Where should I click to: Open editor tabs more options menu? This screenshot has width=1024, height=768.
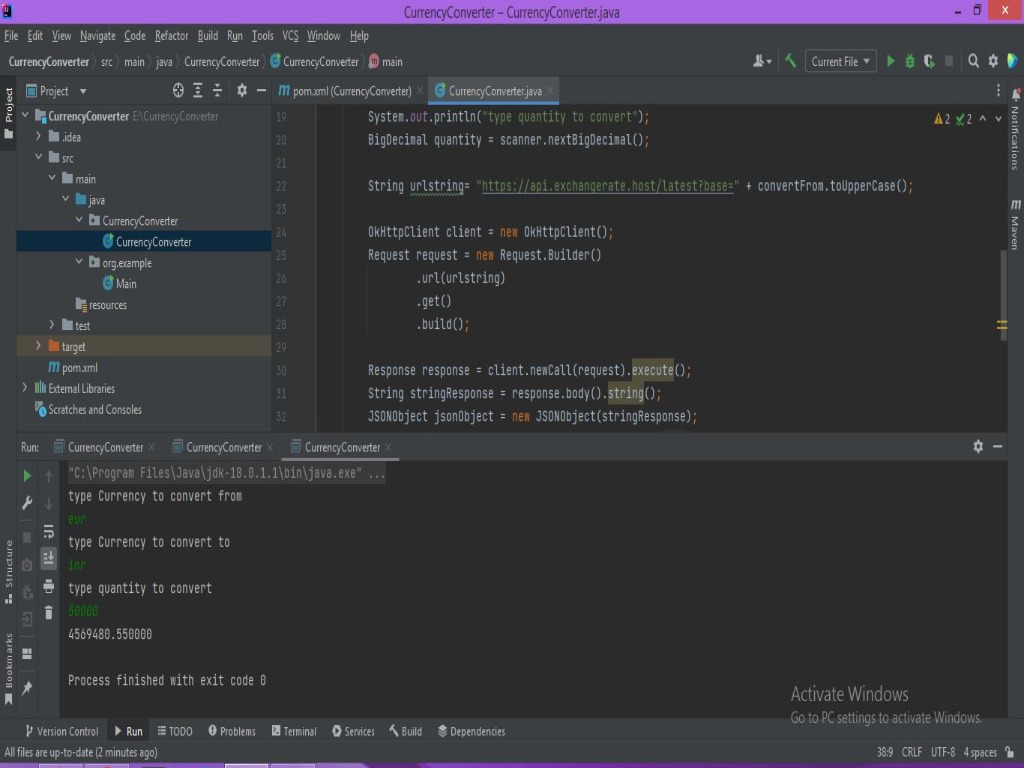tap(998, 91)
